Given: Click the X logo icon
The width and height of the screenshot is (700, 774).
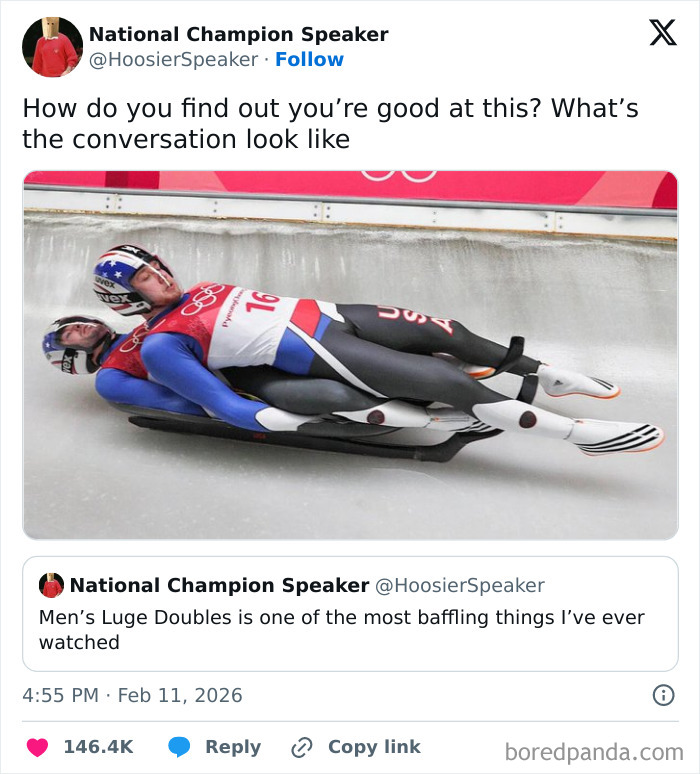Looking at the screenshot, I should [662, 32].
